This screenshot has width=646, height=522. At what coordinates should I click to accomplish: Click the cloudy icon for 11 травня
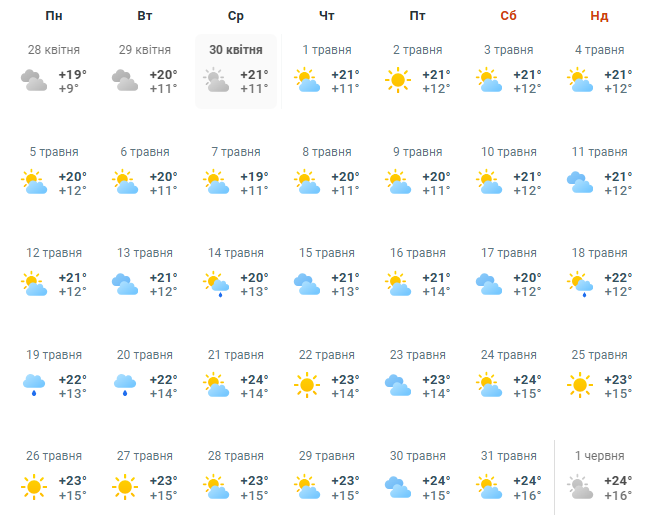[580, 182]
